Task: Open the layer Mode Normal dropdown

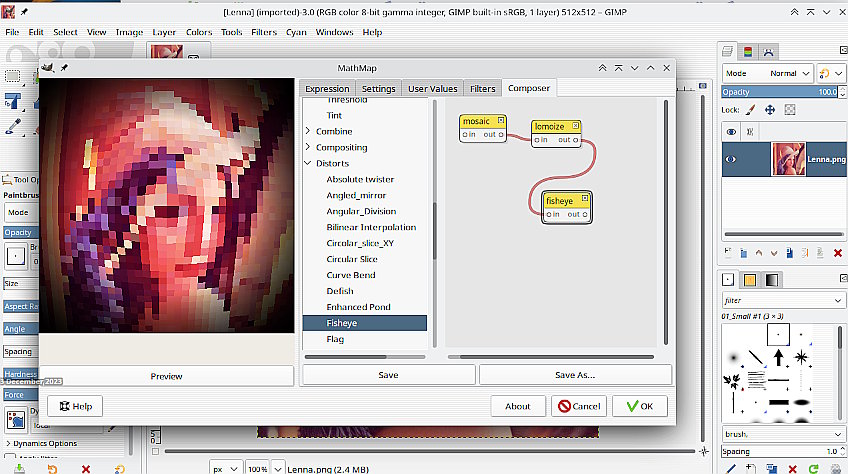Action: tap(767, 73)
